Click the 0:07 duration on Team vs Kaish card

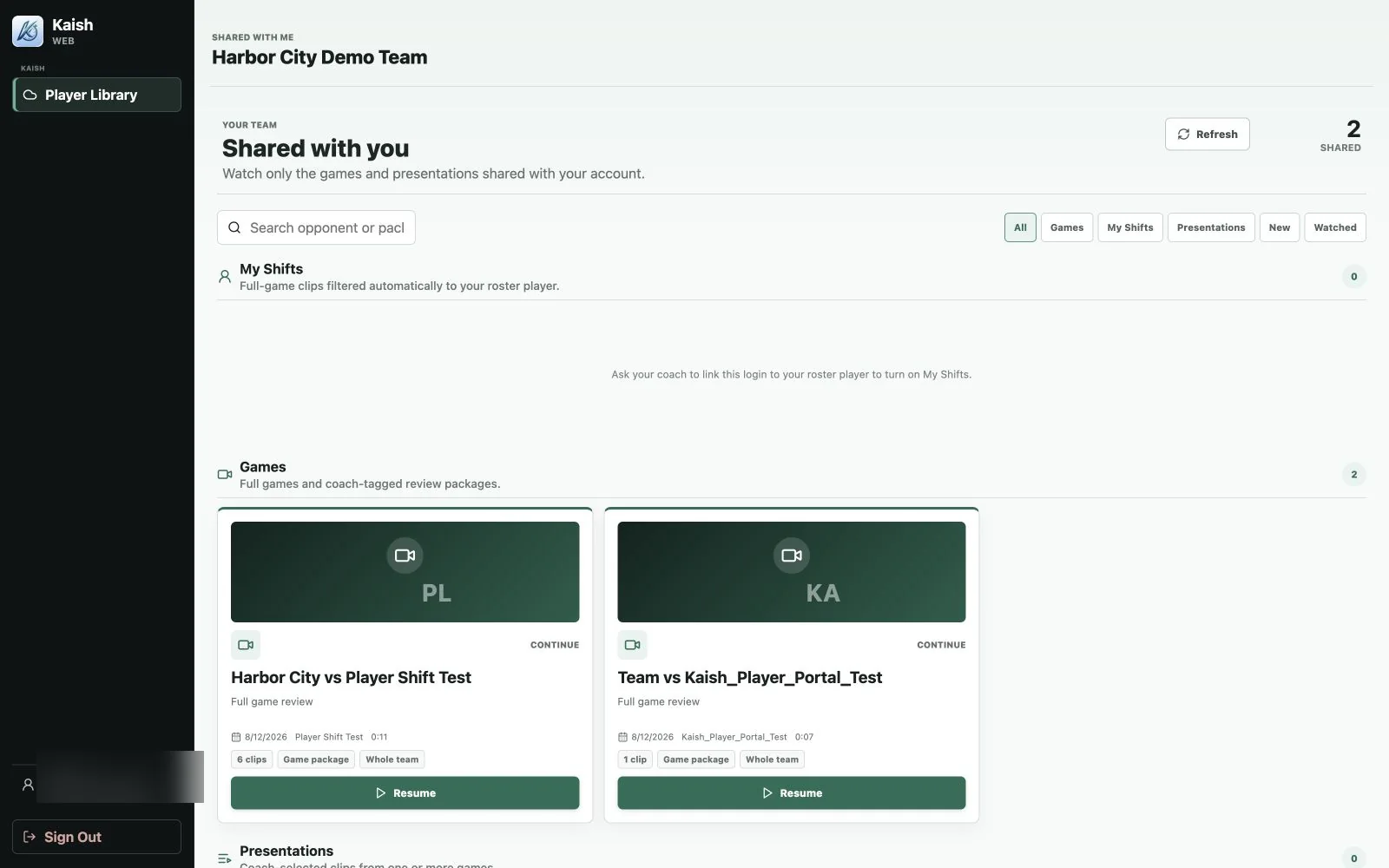pyautogui.click(x=804, y=737)
